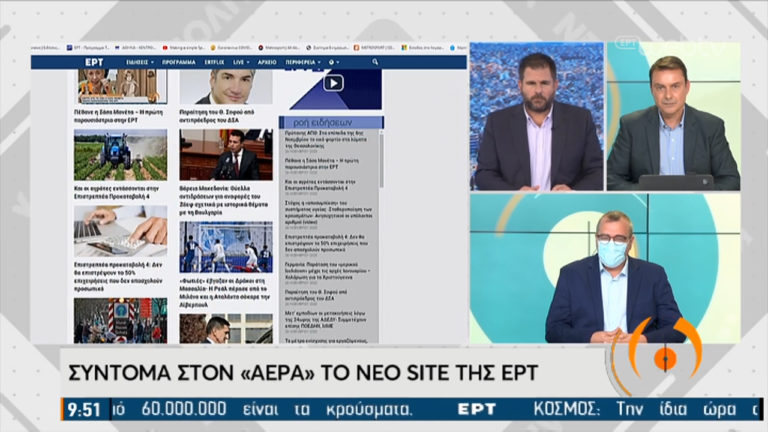Open headline 'Παραίτηση του Θ. Σοφού' under the portrait

pyautogui.click(x=216, y=116)
